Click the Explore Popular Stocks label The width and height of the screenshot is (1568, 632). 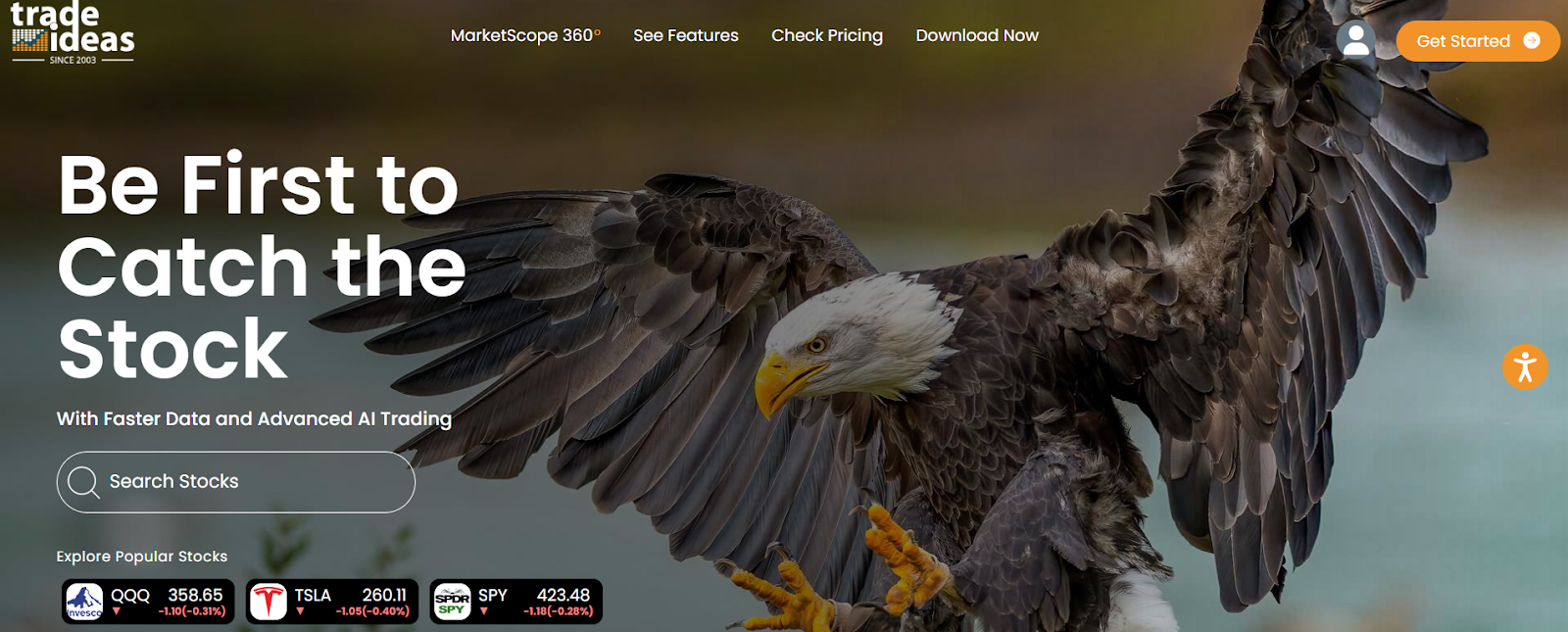(x=142, y=557)
